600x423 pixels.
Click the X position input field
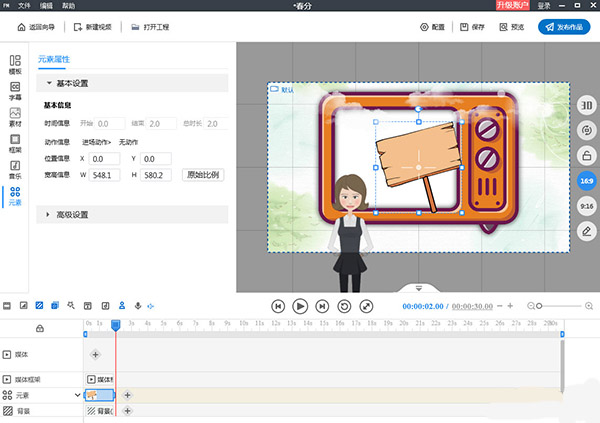click(x=104, y=159)
